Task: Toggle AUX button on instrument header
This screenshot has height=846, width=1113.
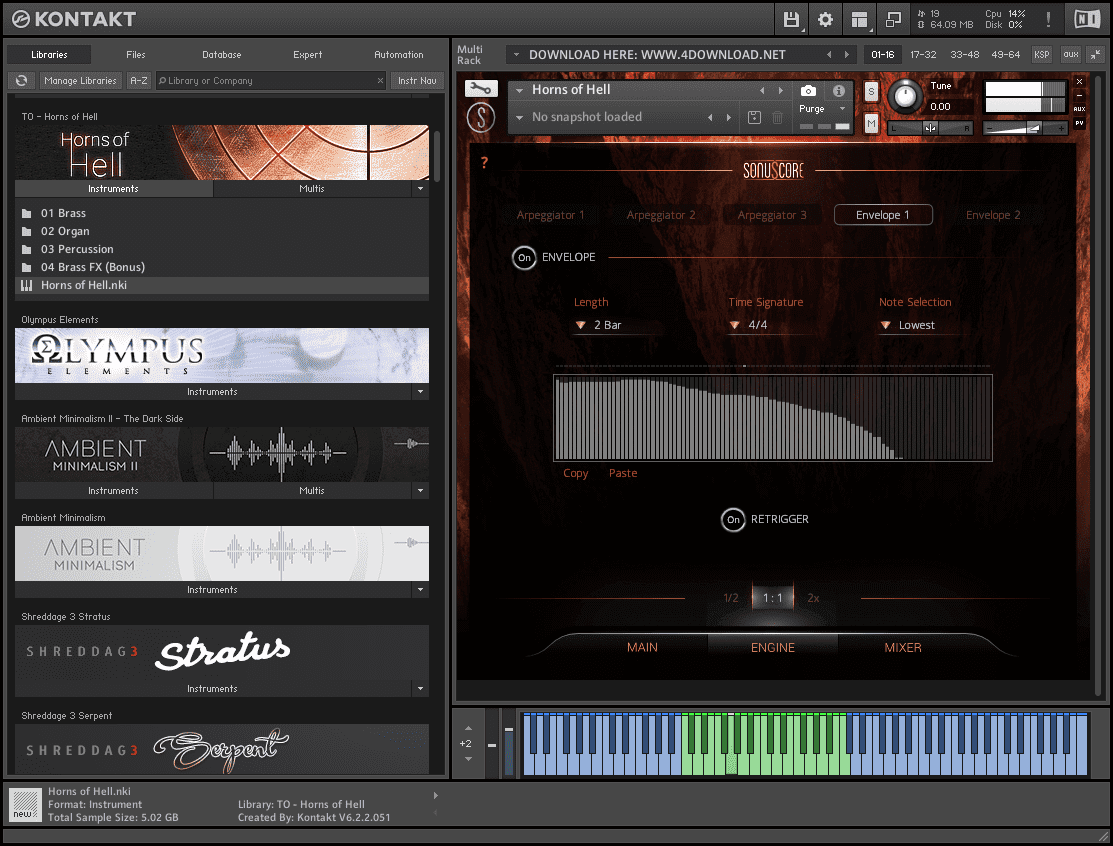Action: 1079,109
